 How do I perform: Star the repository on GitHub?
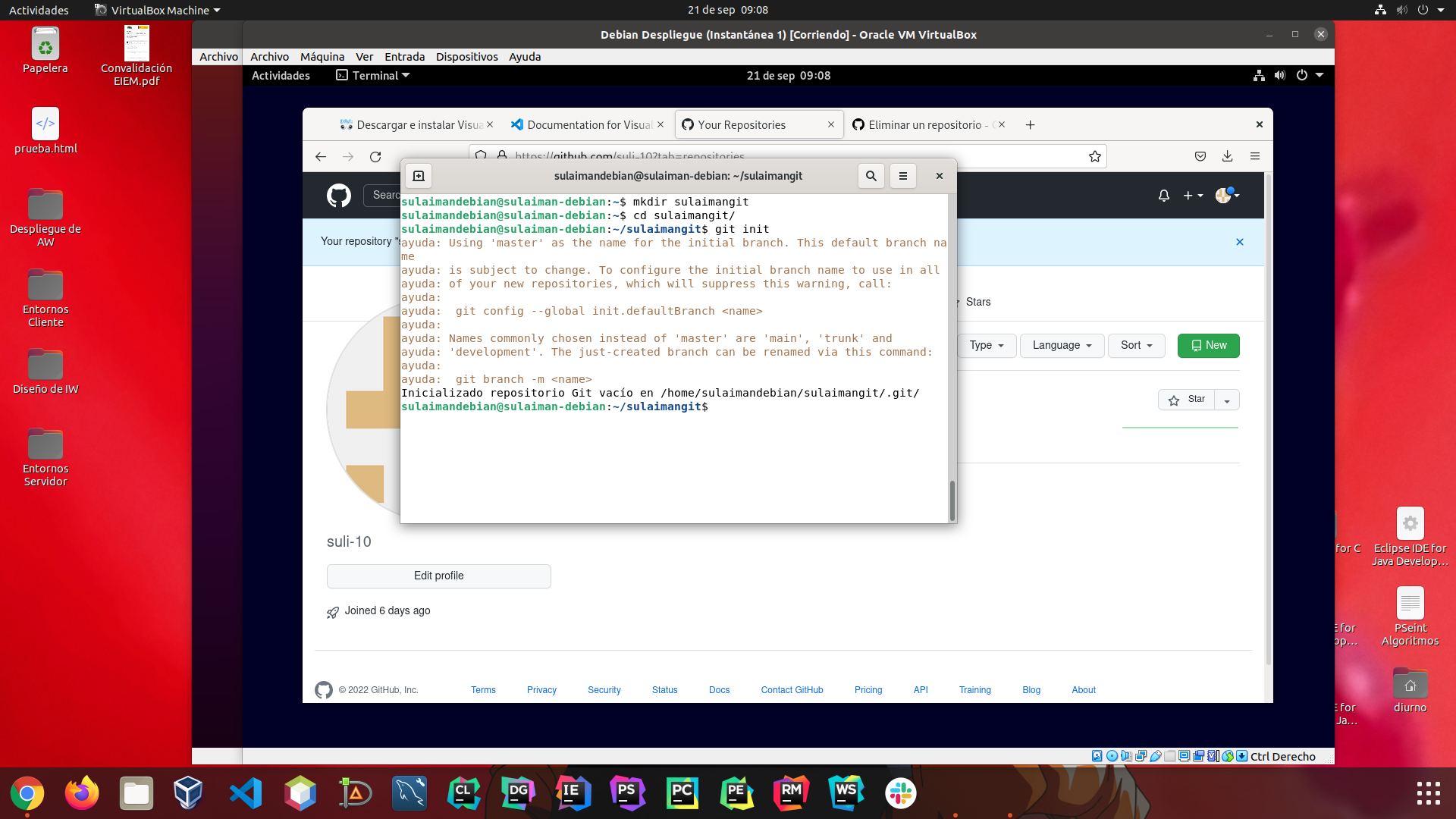pyautogui.click(x=1186, y=400)
